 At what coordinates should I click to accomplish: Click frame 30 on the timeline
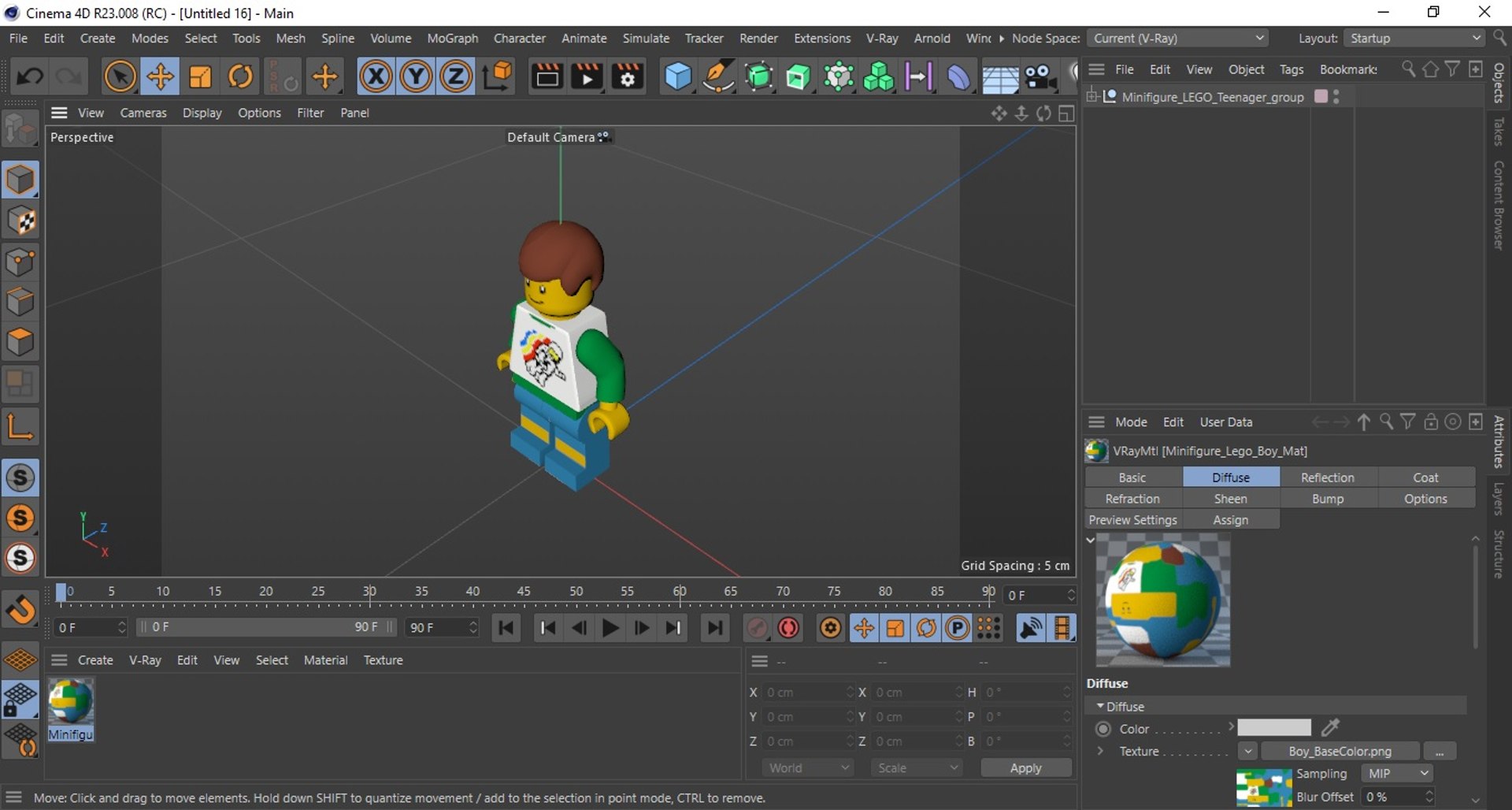369,592
